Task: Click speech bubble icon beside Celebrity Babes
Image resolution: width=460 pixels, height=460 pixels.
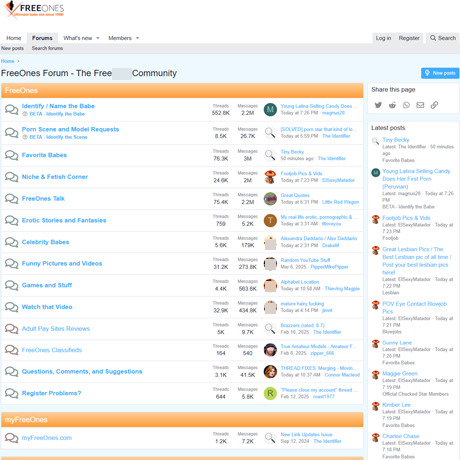Action: (12, 242)
